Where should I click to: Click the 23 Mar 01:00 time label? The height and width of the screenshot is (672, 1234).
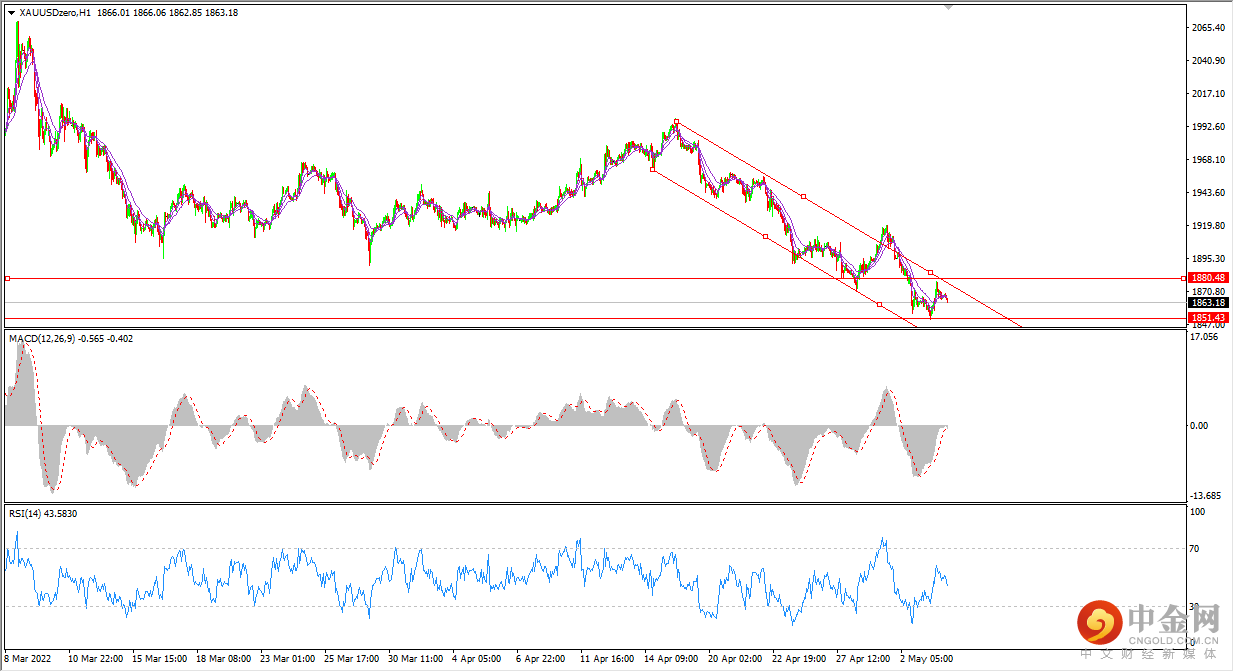pos(288,660)
